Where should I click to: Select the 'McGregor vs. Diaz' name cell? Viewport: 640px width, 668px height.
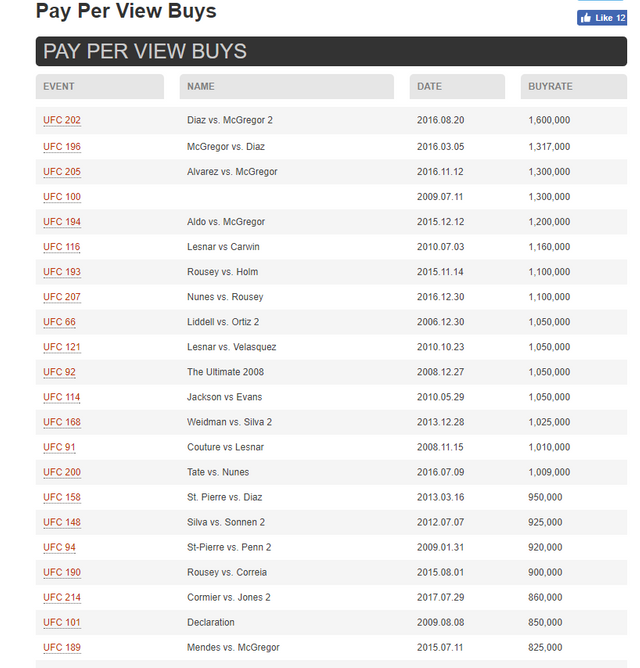point(226,147)
